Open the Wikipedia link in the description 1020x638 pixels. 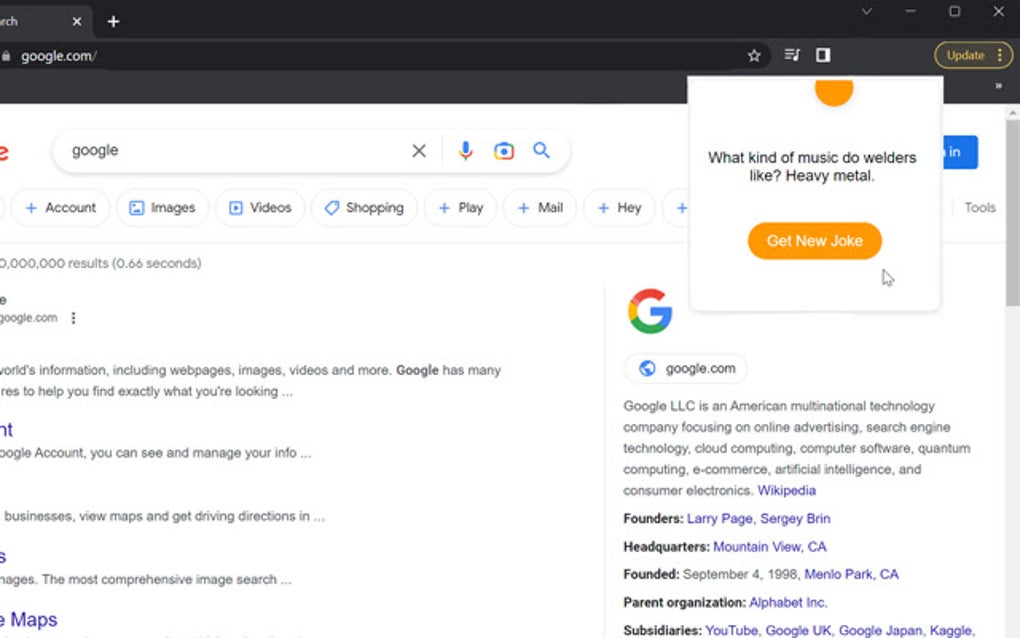click(786, 490)
